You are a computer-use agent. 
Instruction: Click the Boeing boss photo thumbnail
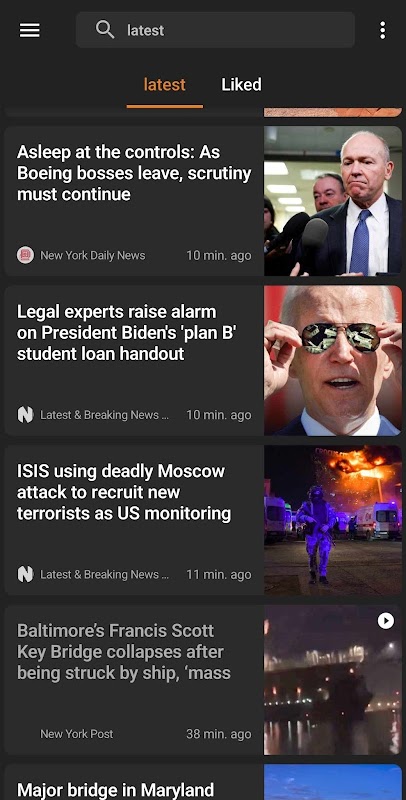pyautogui.click(x=333, y=201)
